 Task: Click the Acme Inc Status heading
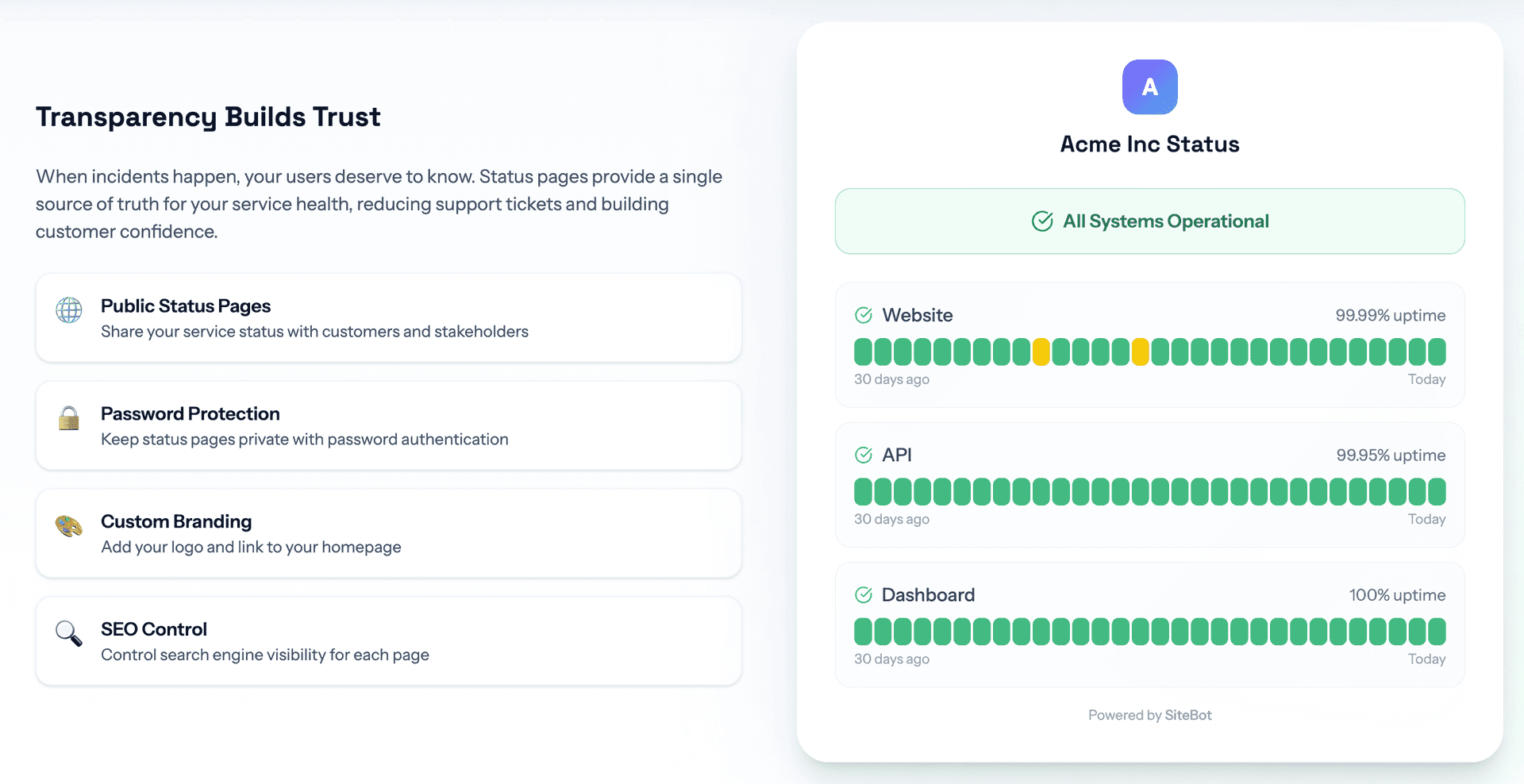[1149, 144]
